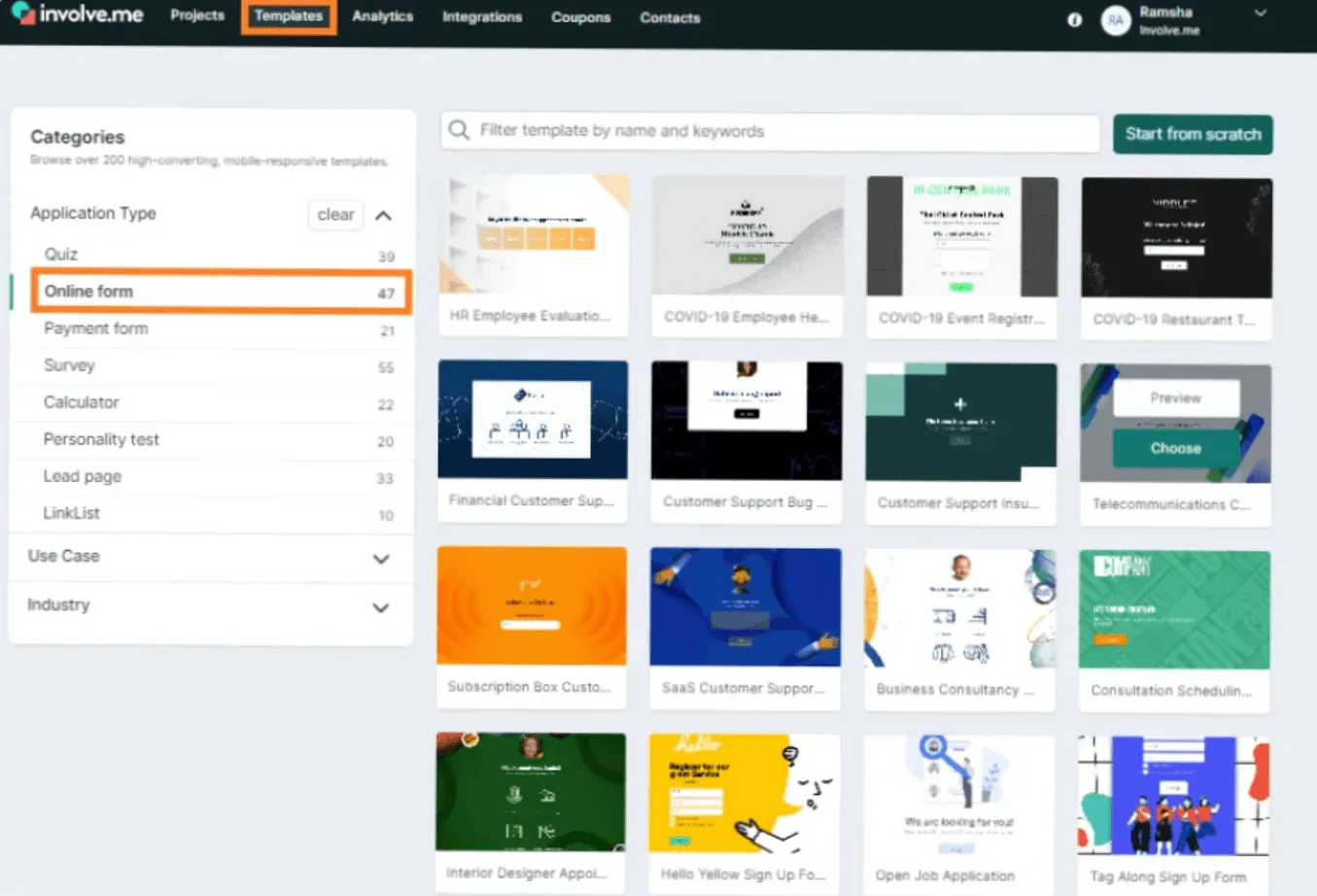
Task: Open HR Employee Evaluation template thumbnail
Action: [x=534, y=234]
